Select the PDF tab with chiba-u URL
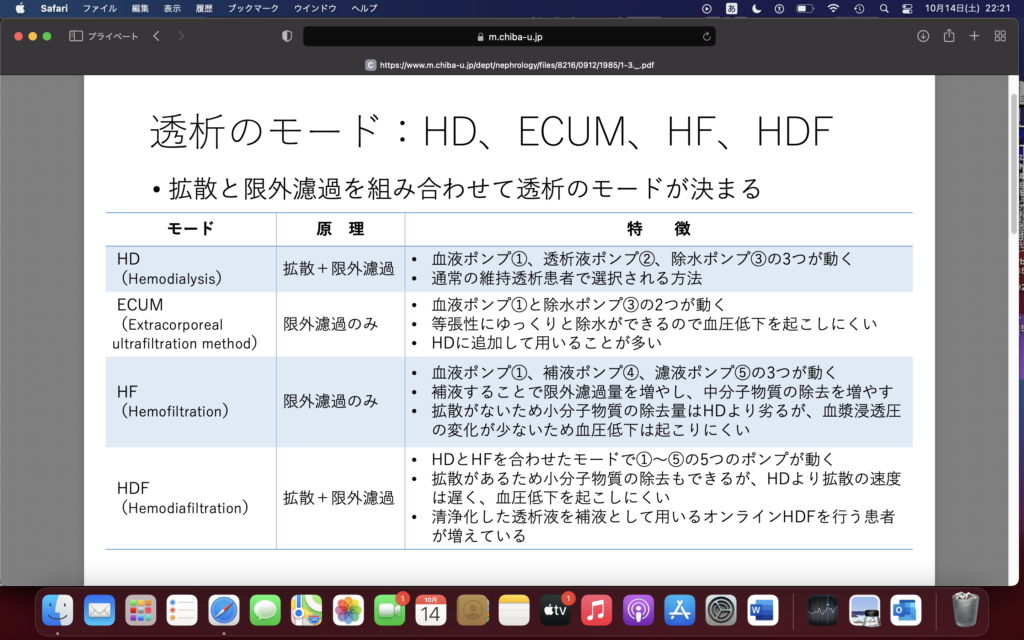This screenshot has width=1024, height=640. [510, 64]
